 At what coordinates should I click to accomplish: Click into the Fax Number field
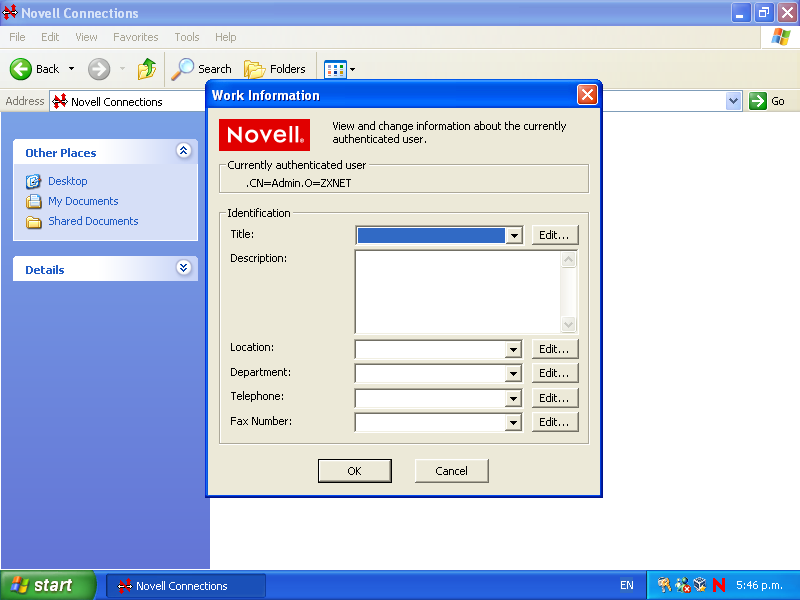(431, 422)
